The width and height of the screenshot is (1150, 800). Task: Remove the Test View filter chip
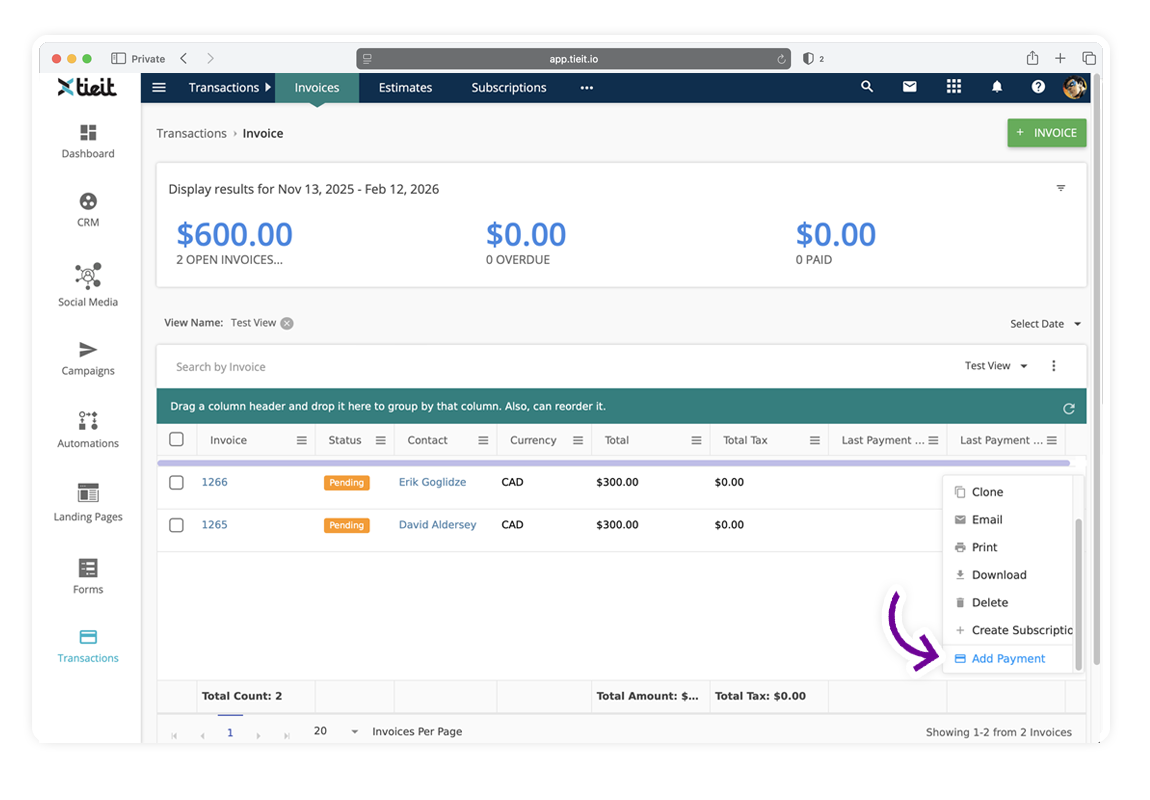pos(287,323)
